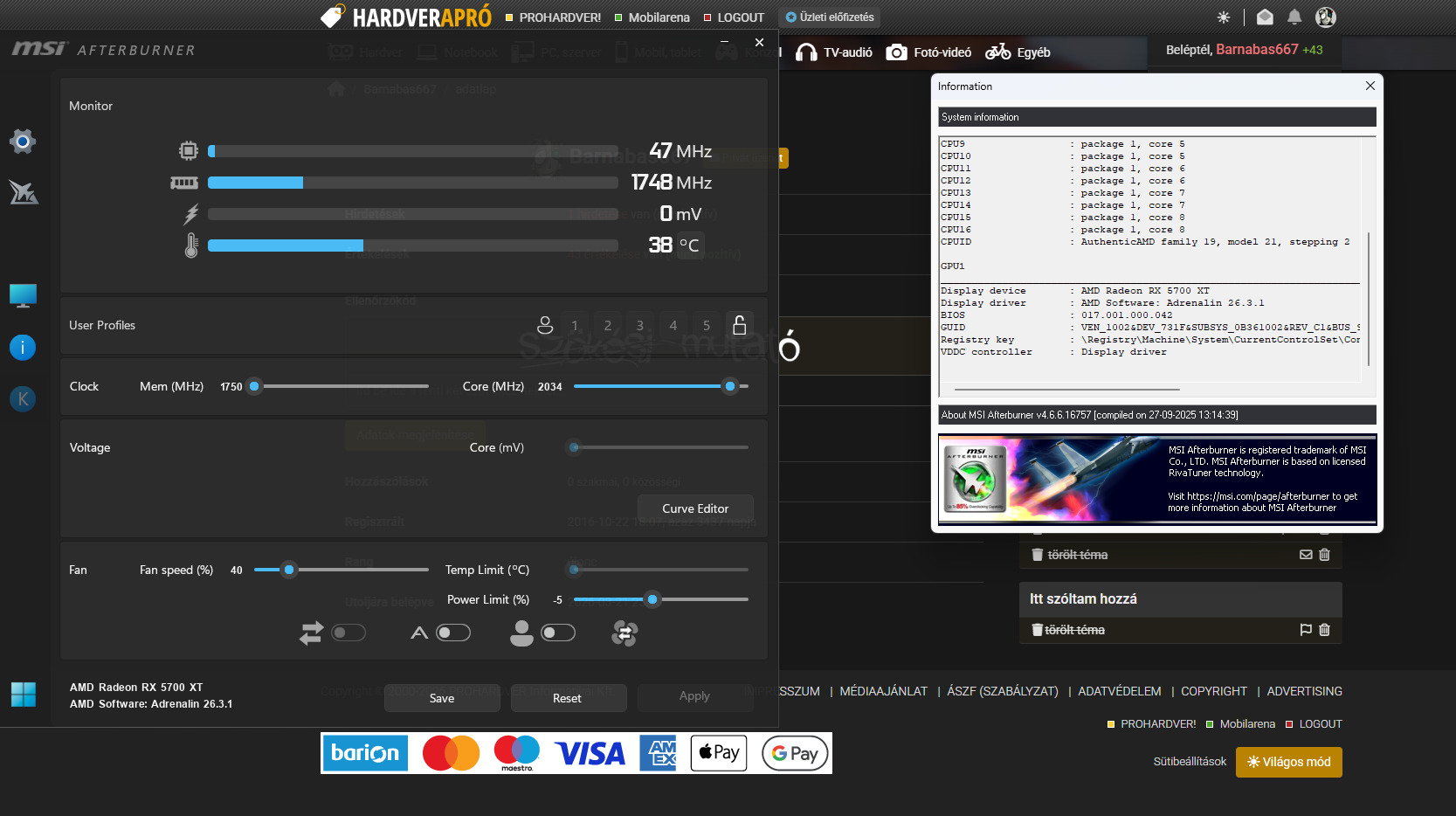Click the user profile person icon
The width and height of the screenshot is (1456, 816).
tap(545, 325)
